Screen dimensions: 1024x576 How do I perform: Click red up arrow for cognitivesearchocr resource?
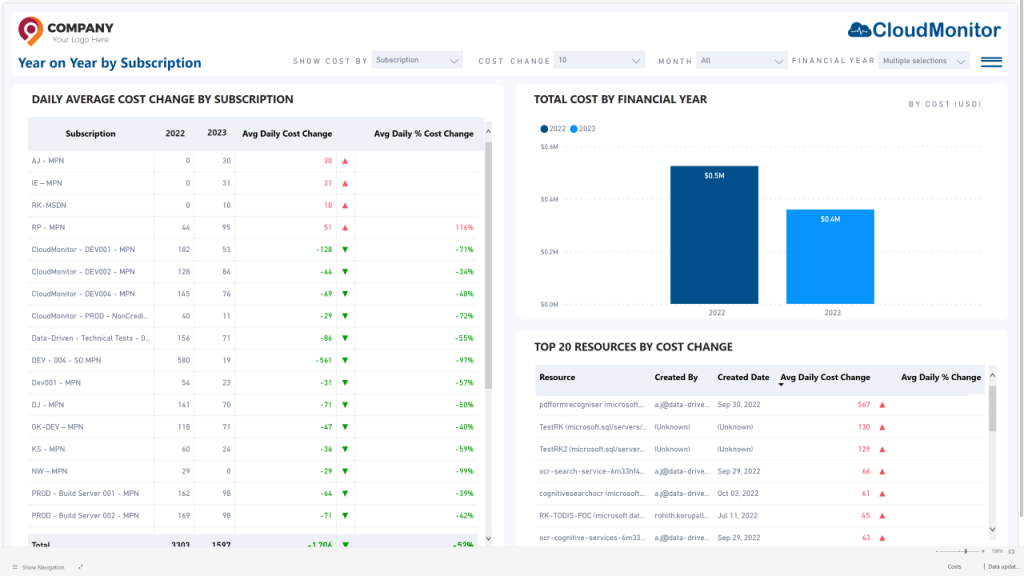(x=882, y=494)
